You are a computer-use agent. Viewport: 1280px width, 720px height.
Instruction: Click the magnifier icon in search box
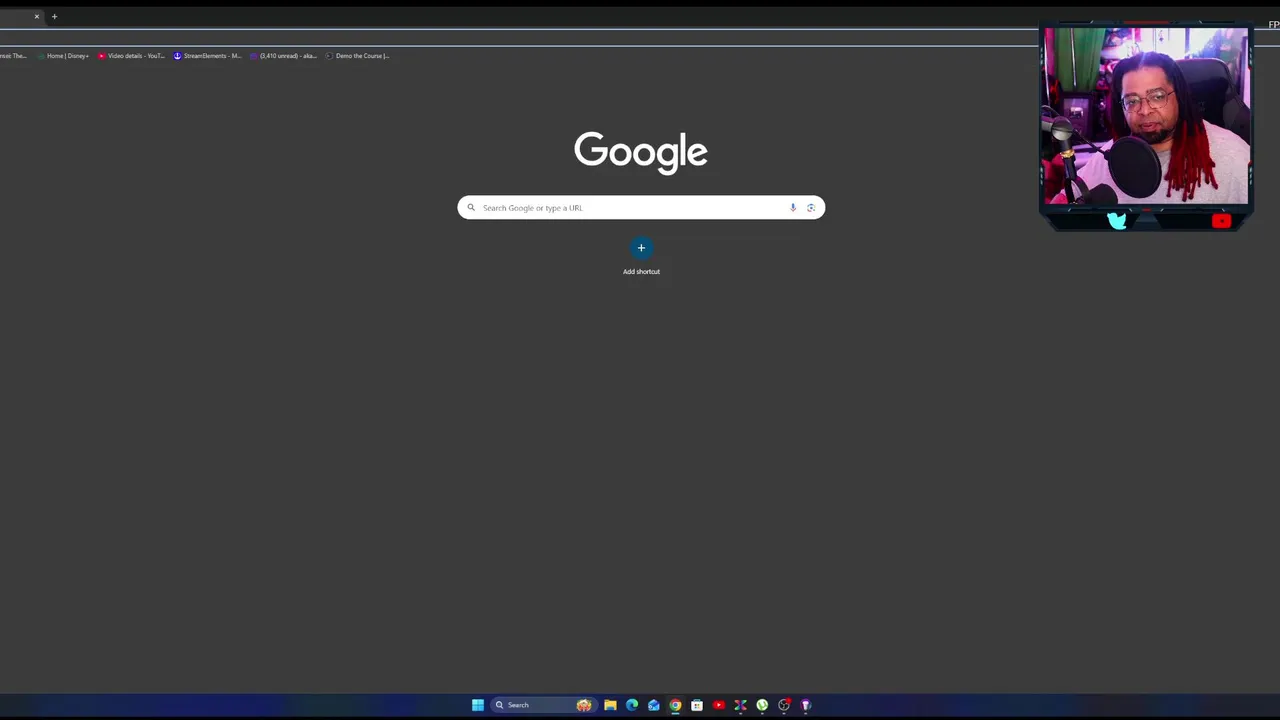point(471,208)
